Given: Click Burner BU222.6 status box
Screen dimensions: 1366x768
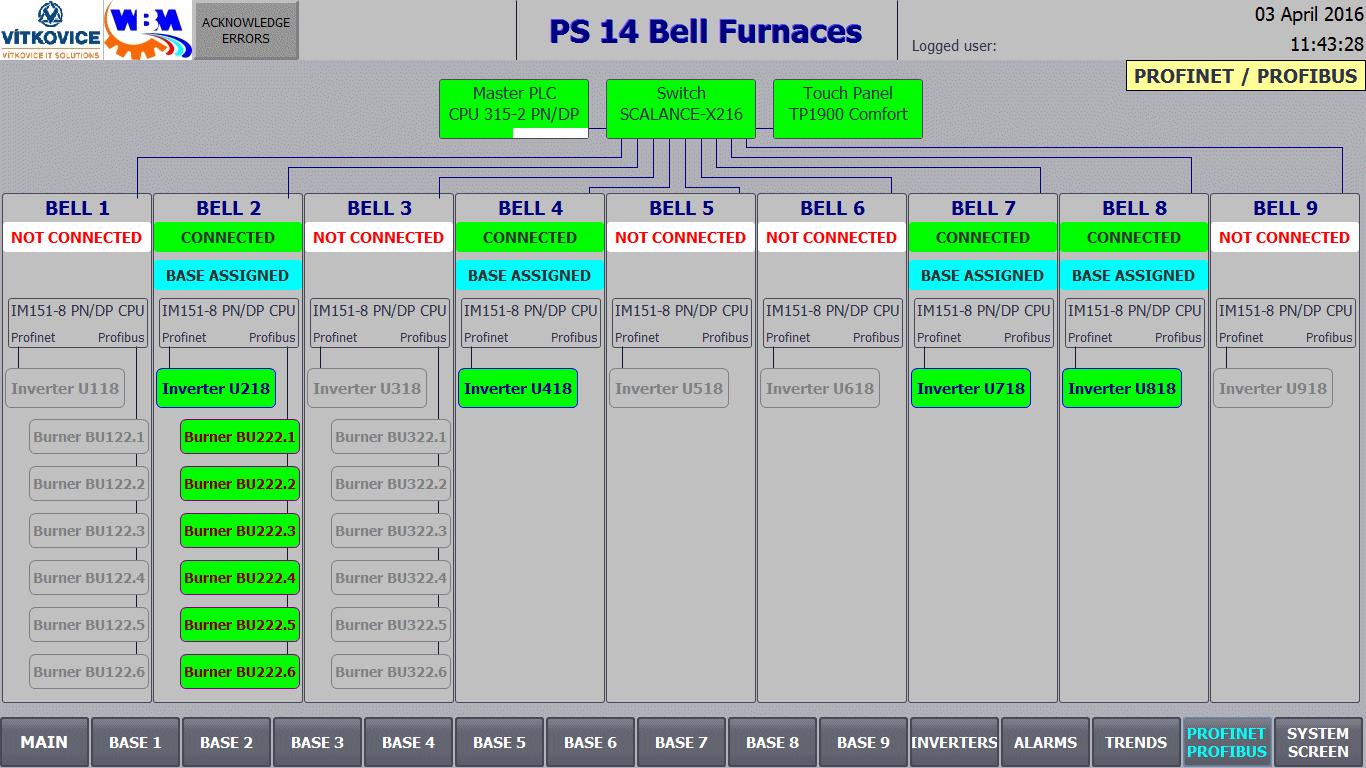Looking at the screenshot, I should pyautogui.click(x=240, y=671).
